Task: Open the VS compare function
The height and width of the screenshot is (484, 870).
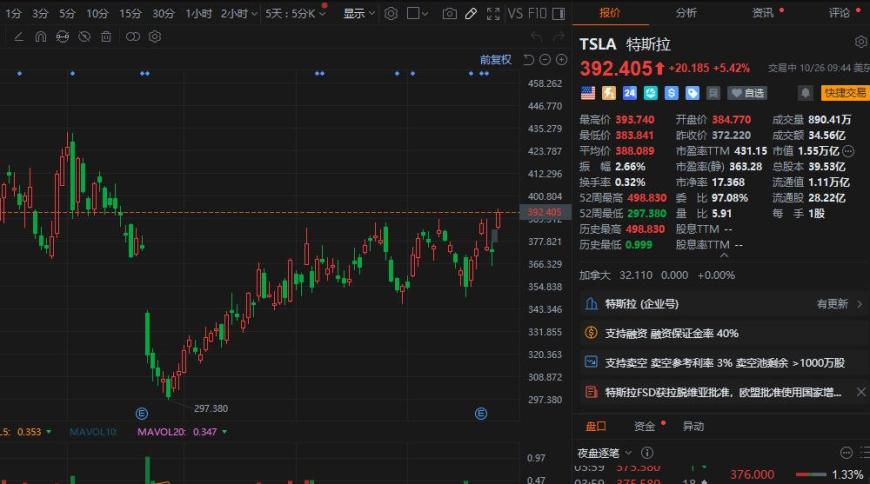Action: [515, 13]
